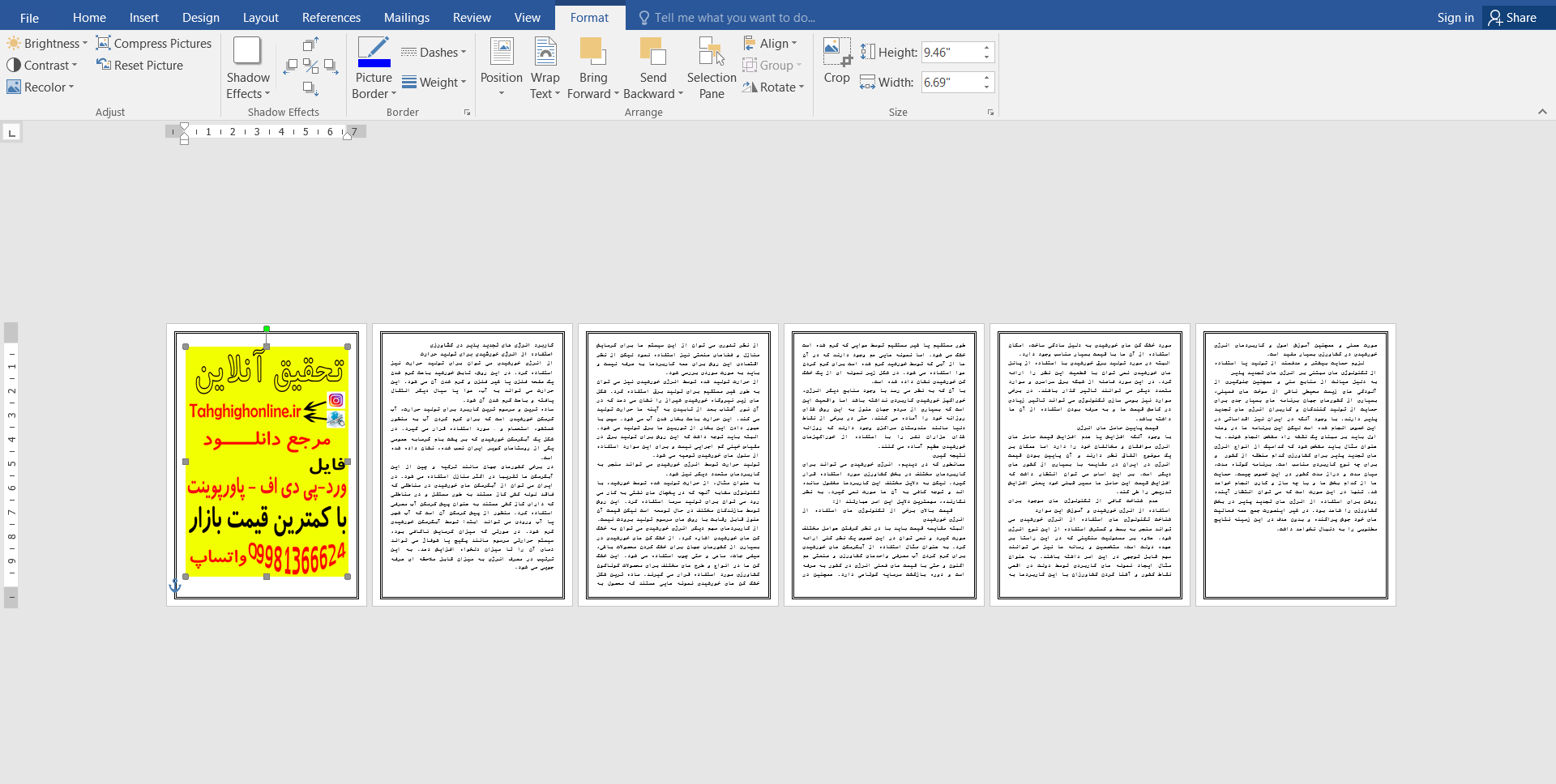
Task: Expand Send Backward dropdown arrow
Action: (681, 94)
